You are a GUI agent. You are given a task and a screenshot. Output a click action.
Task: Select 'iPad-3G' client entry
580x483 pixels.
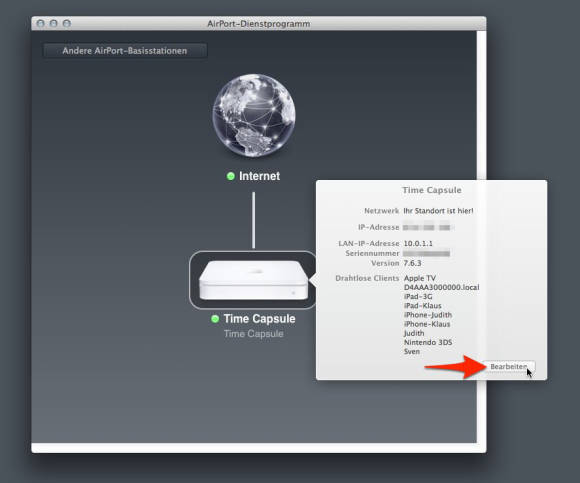pyautogui.click(x=418, y=297)
